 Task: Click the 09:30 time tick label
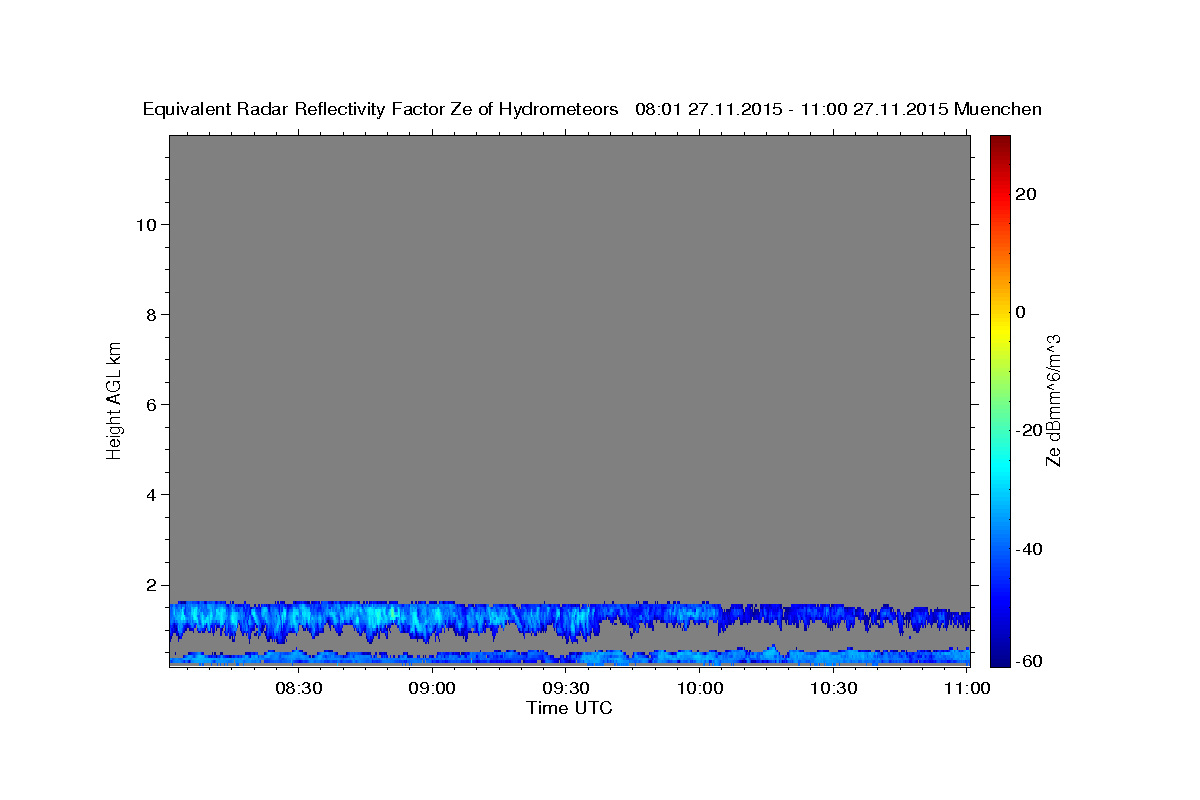566,688
